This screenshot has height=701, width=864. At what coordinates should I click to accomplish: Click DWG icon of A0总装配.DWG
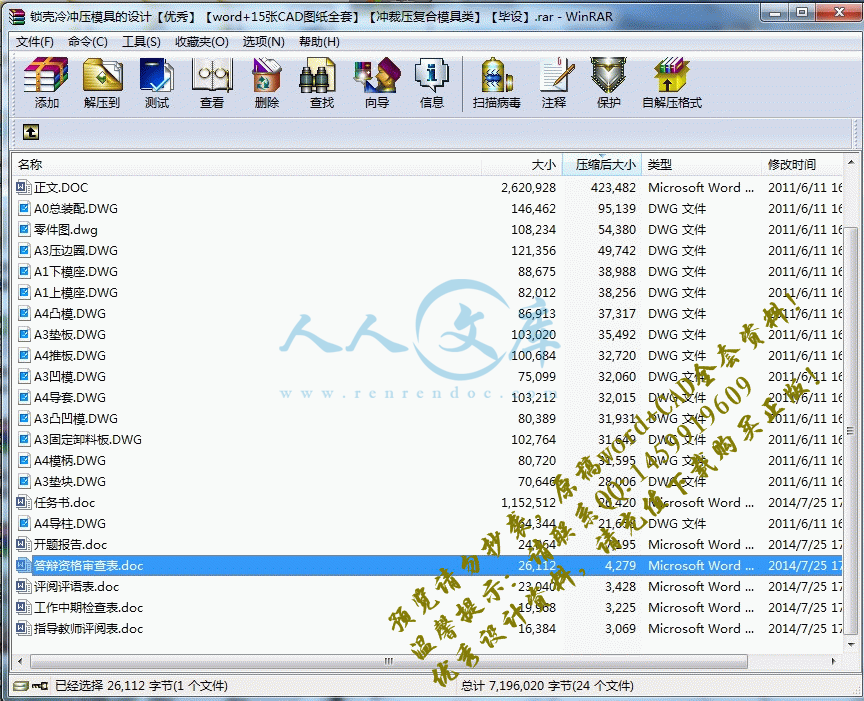point(24,208)
